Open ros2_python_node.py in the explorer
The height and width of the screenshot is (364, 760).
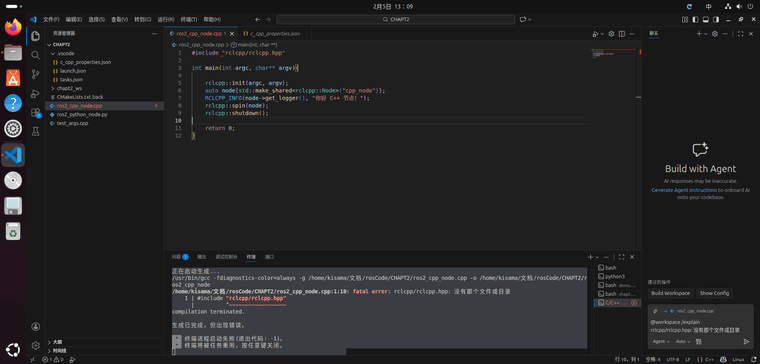82,114
